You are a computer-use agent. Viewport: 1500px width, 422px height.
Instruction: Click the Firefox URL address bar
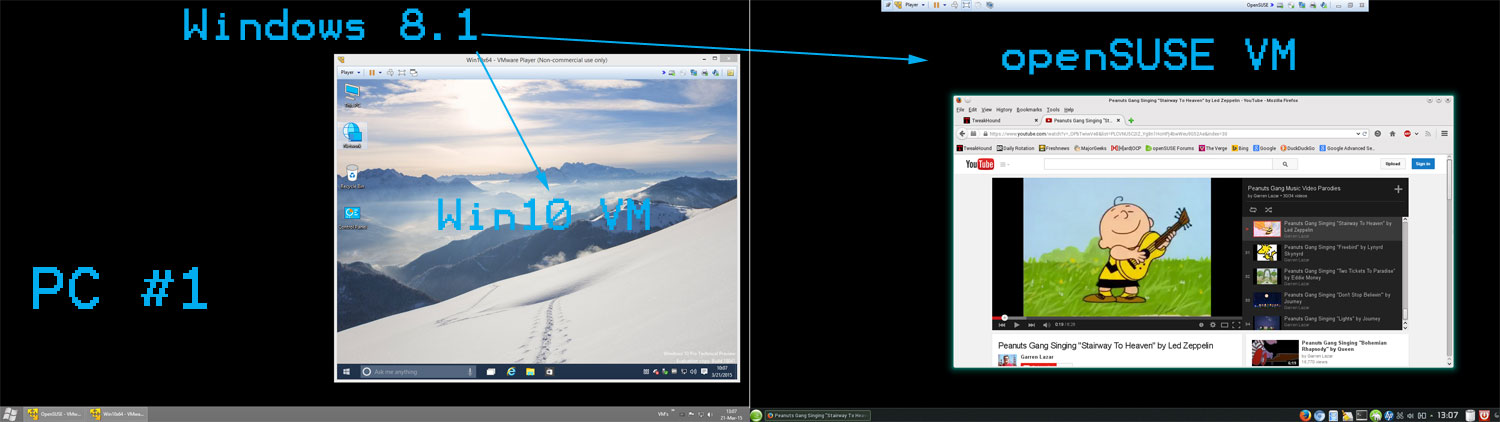[x=1170, y=133]
